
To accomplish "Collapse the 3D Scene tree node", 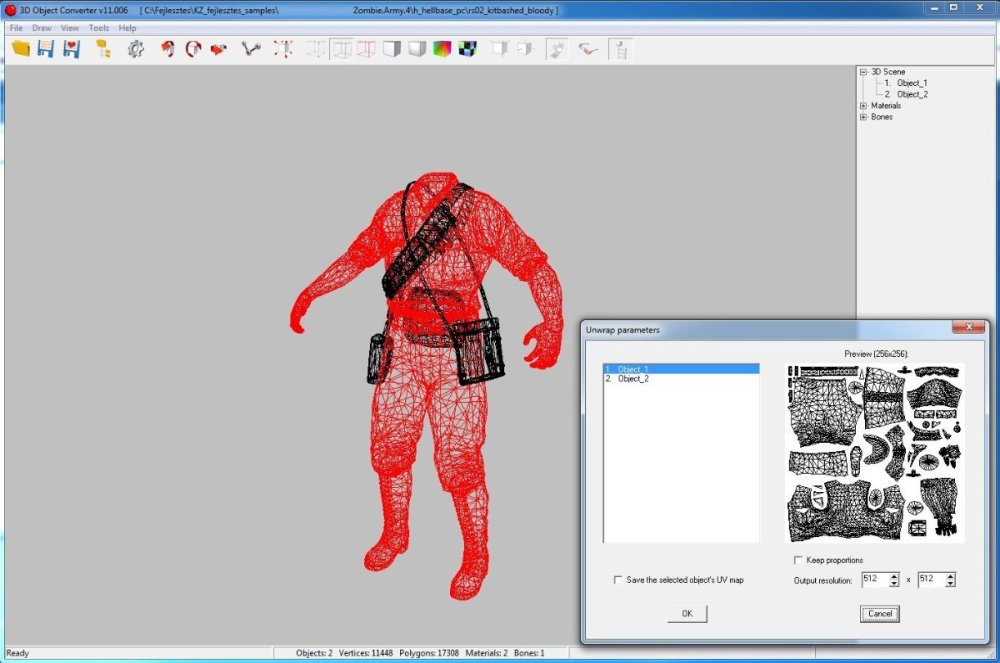I will [863, 72].
